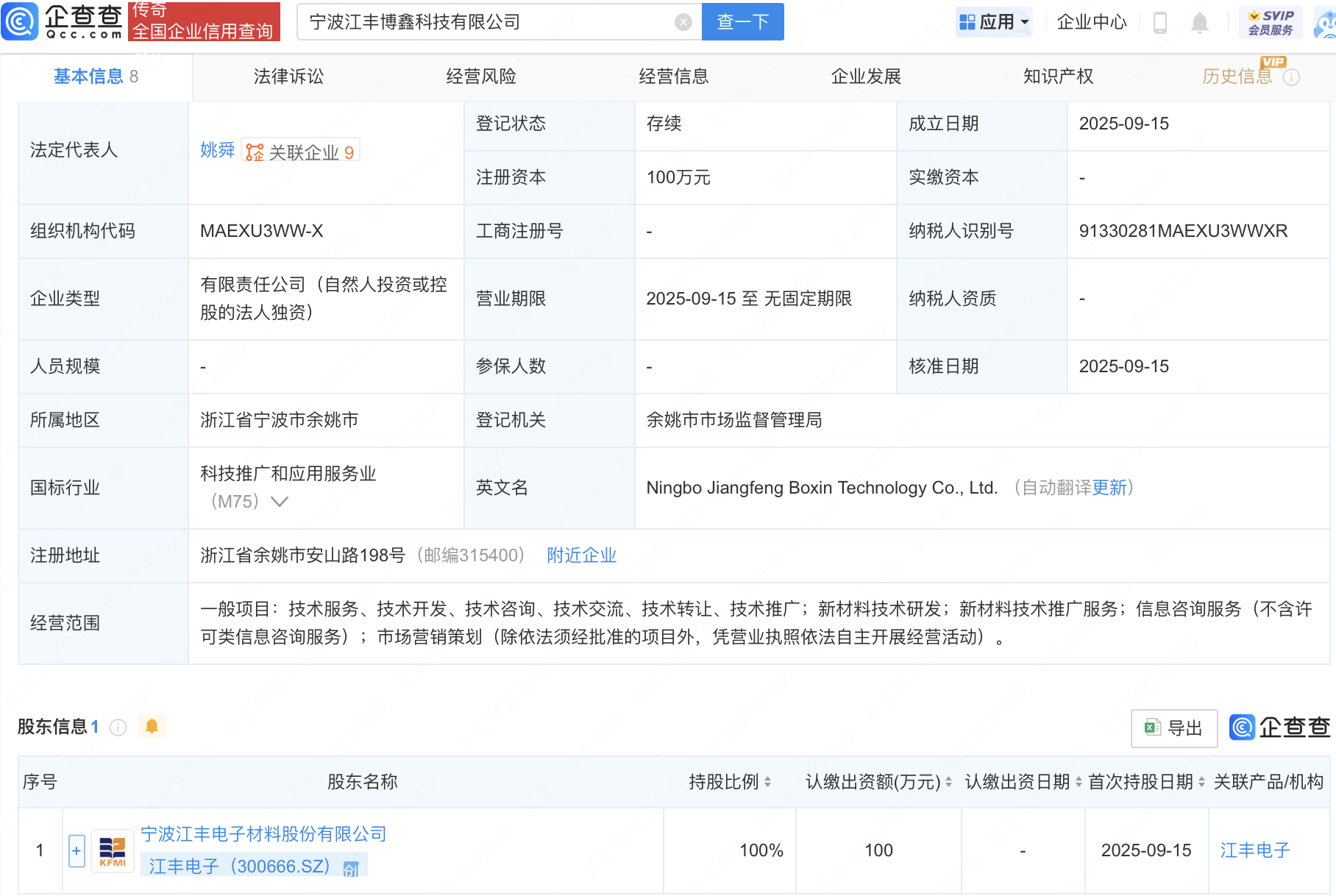This screenshot has width=1336, height=896.
Task: Click the shareholder info tooltip icon
Action: (118, 728)
